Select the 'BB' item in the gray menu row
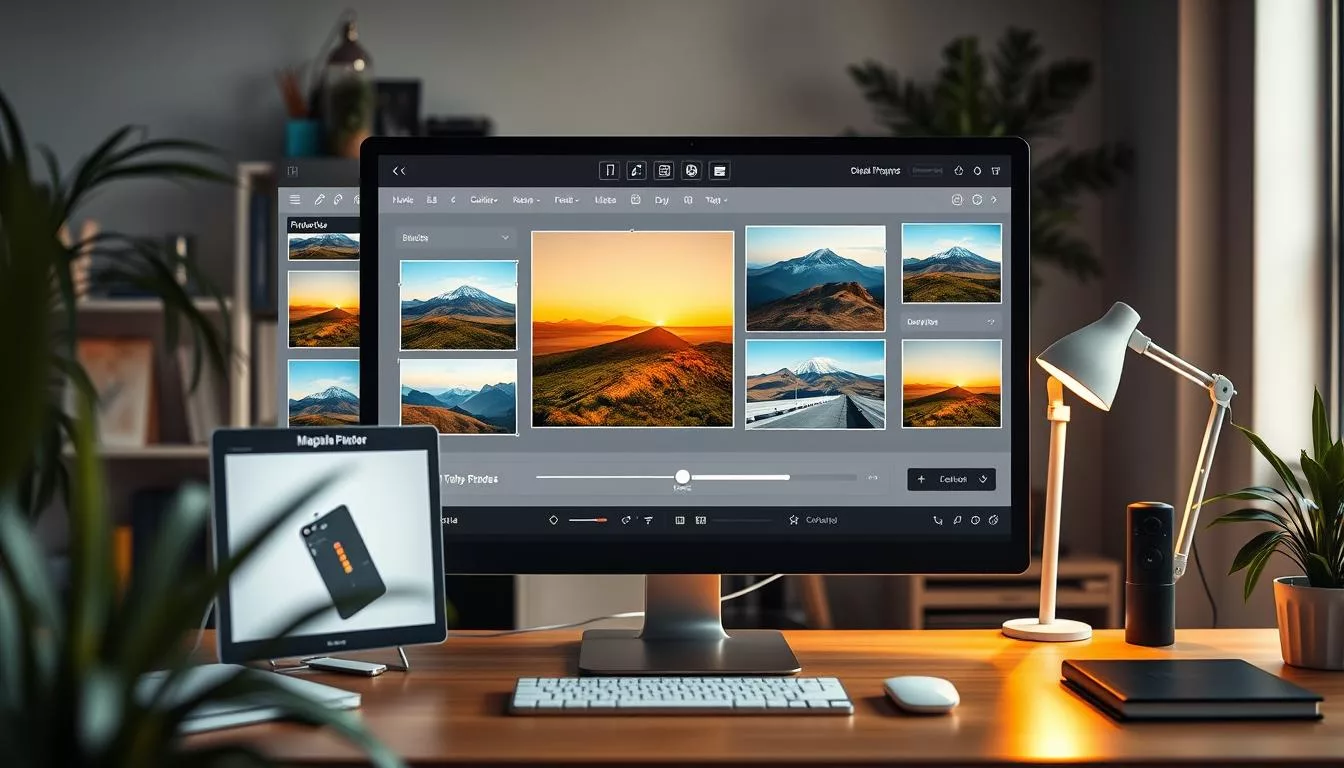This screenshot has height=768, width=1344. (x=432, y=200)
